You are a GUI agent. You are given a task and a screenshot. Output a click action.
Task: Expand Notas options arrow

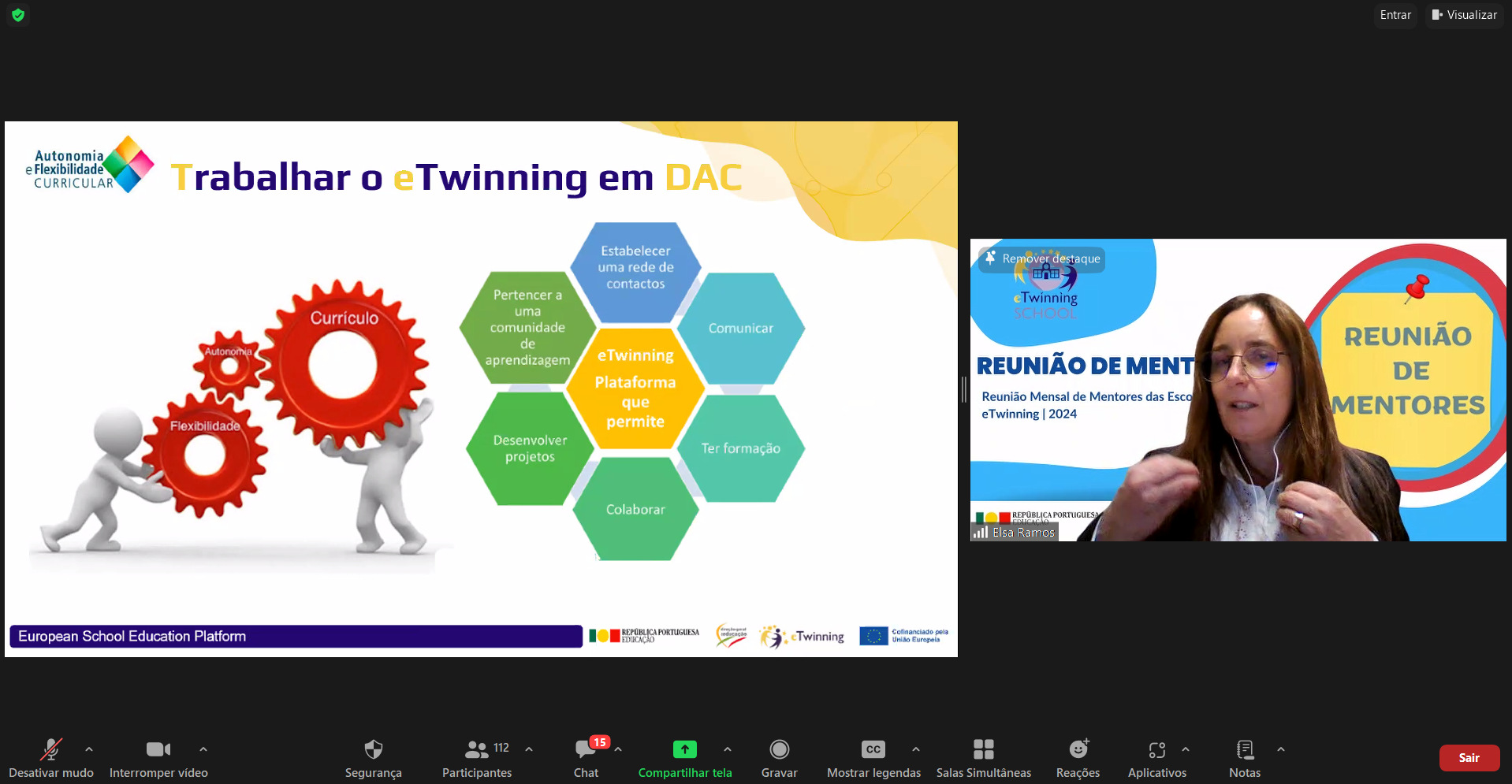1281,749
